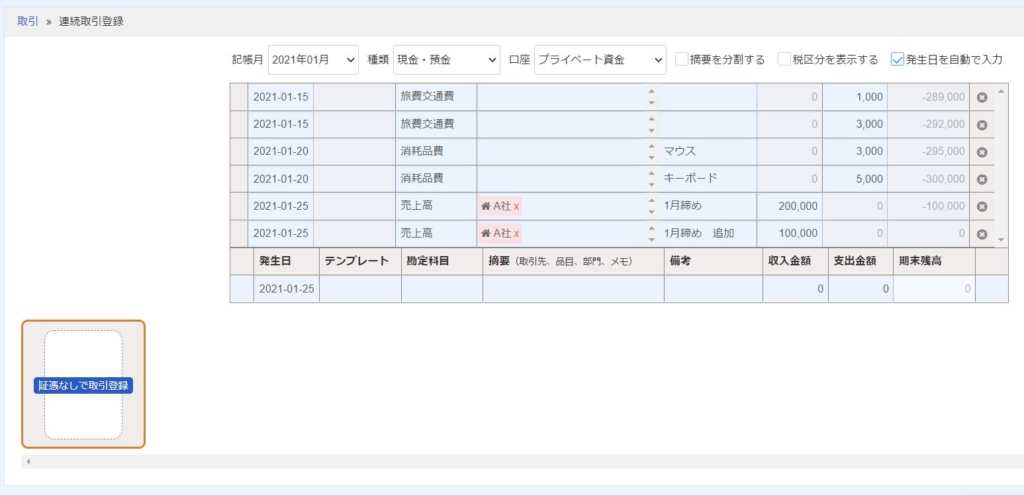Remove the A社 tag in the 100,000 row
Viewport: 1024px width, 495px height.
pyautogui.click(x=517, y=233)
